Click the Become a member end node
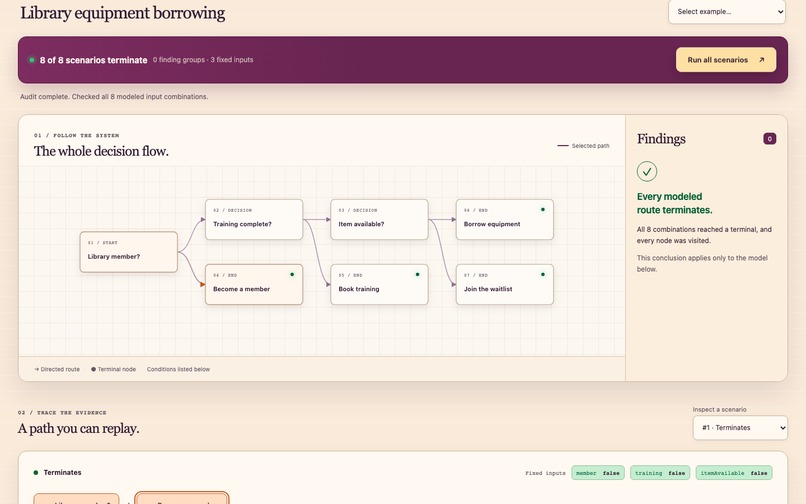 (x=254, y=284)
